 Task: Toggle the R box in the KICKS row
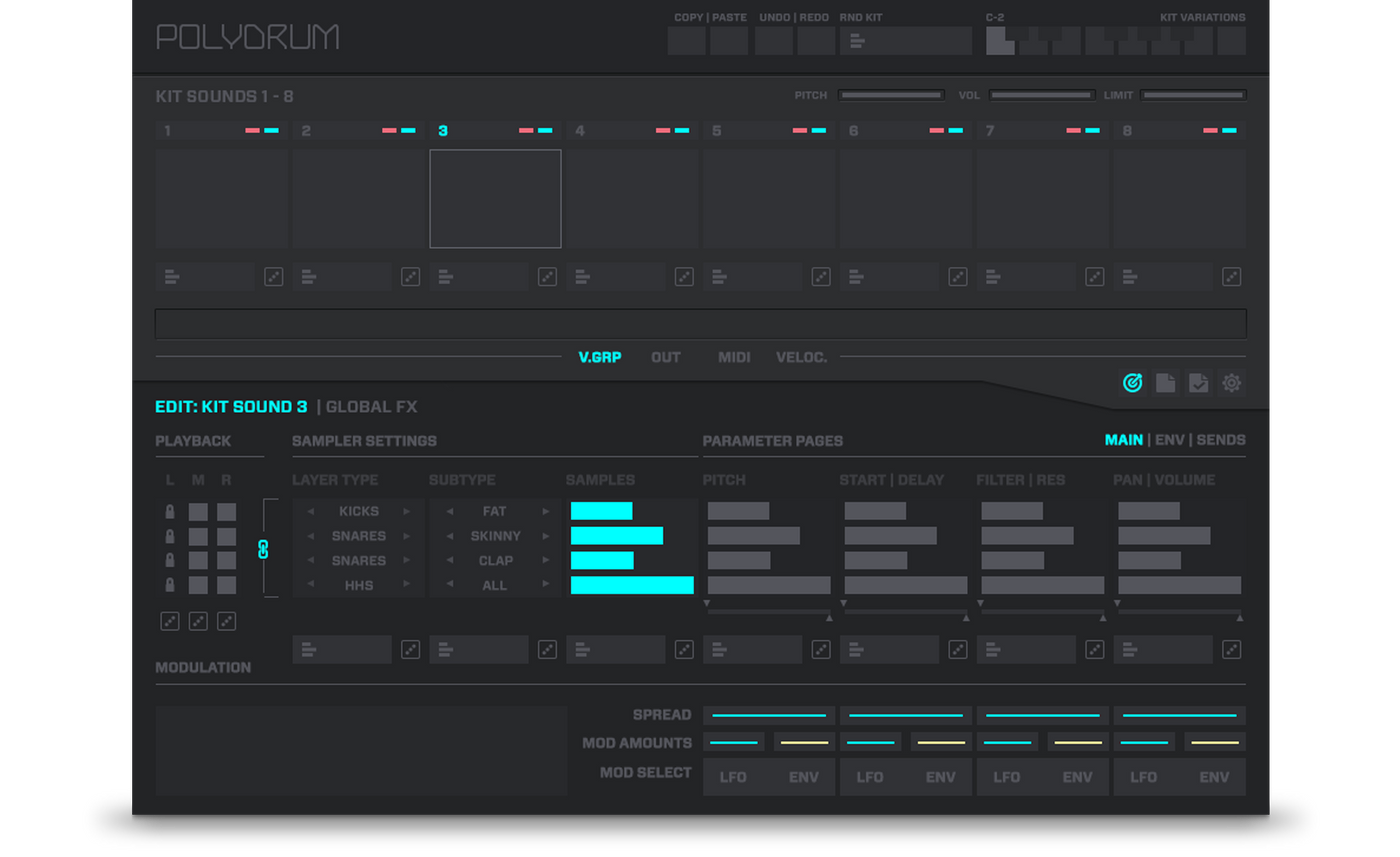[227, 512]
